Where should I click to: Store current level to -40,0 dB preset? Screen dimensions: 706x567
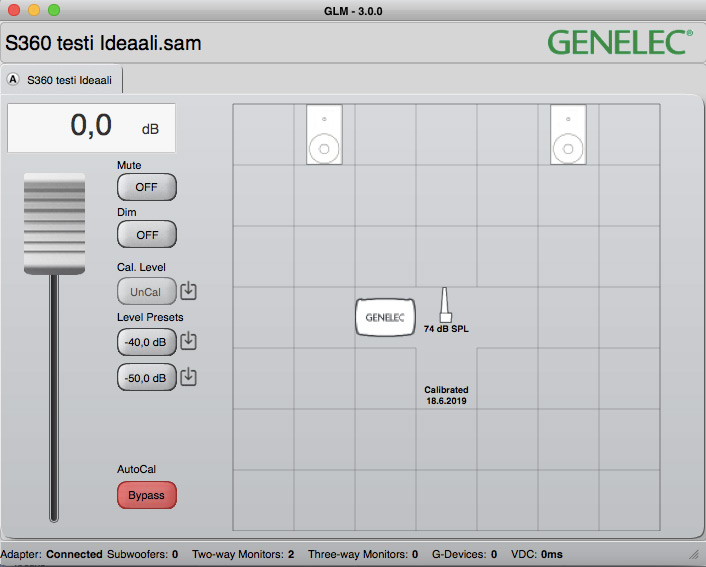coord(189,341)
